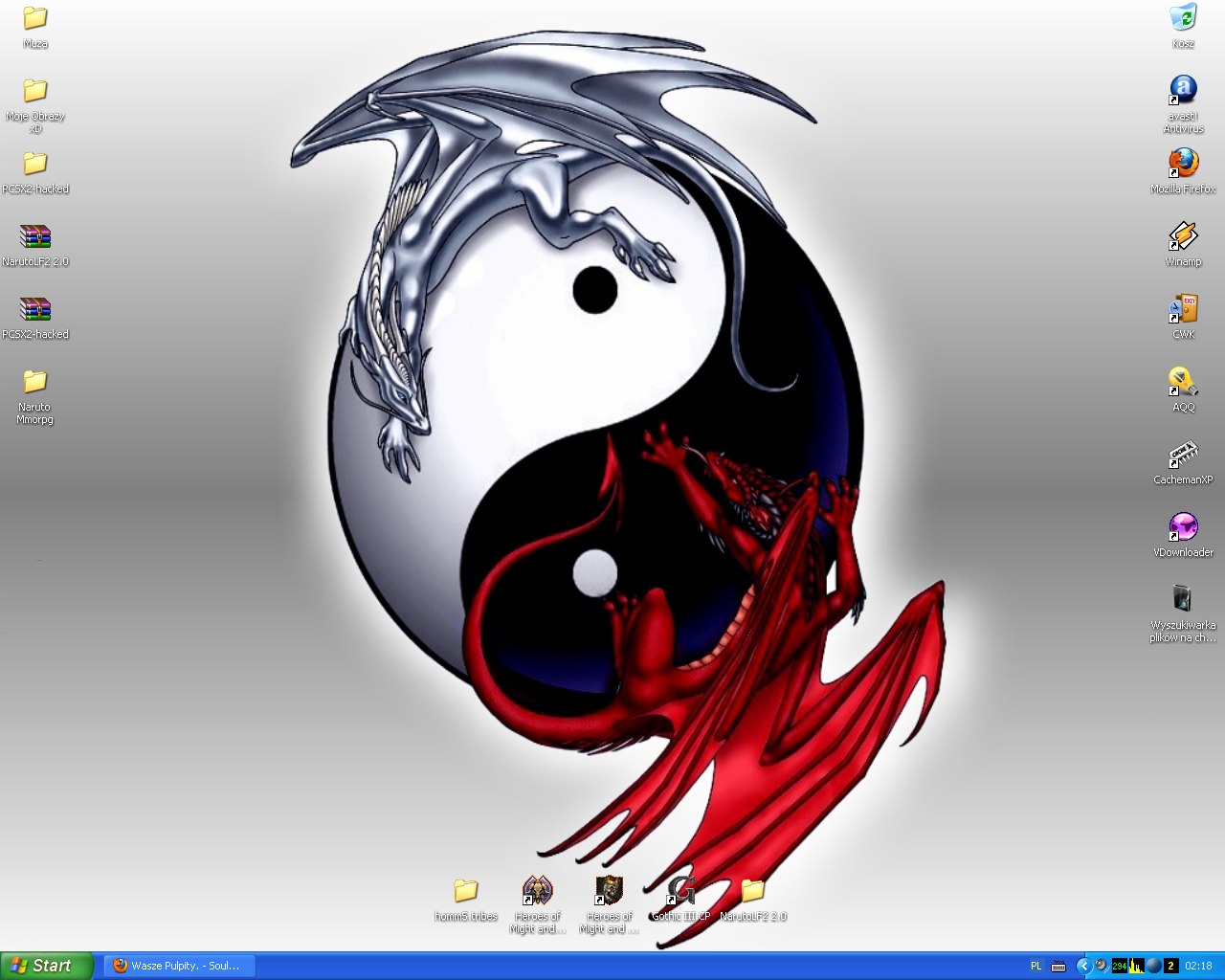1225x980 pixels.
Task: Launch the Winamp shortcut
Action: tap(1183, 236)
